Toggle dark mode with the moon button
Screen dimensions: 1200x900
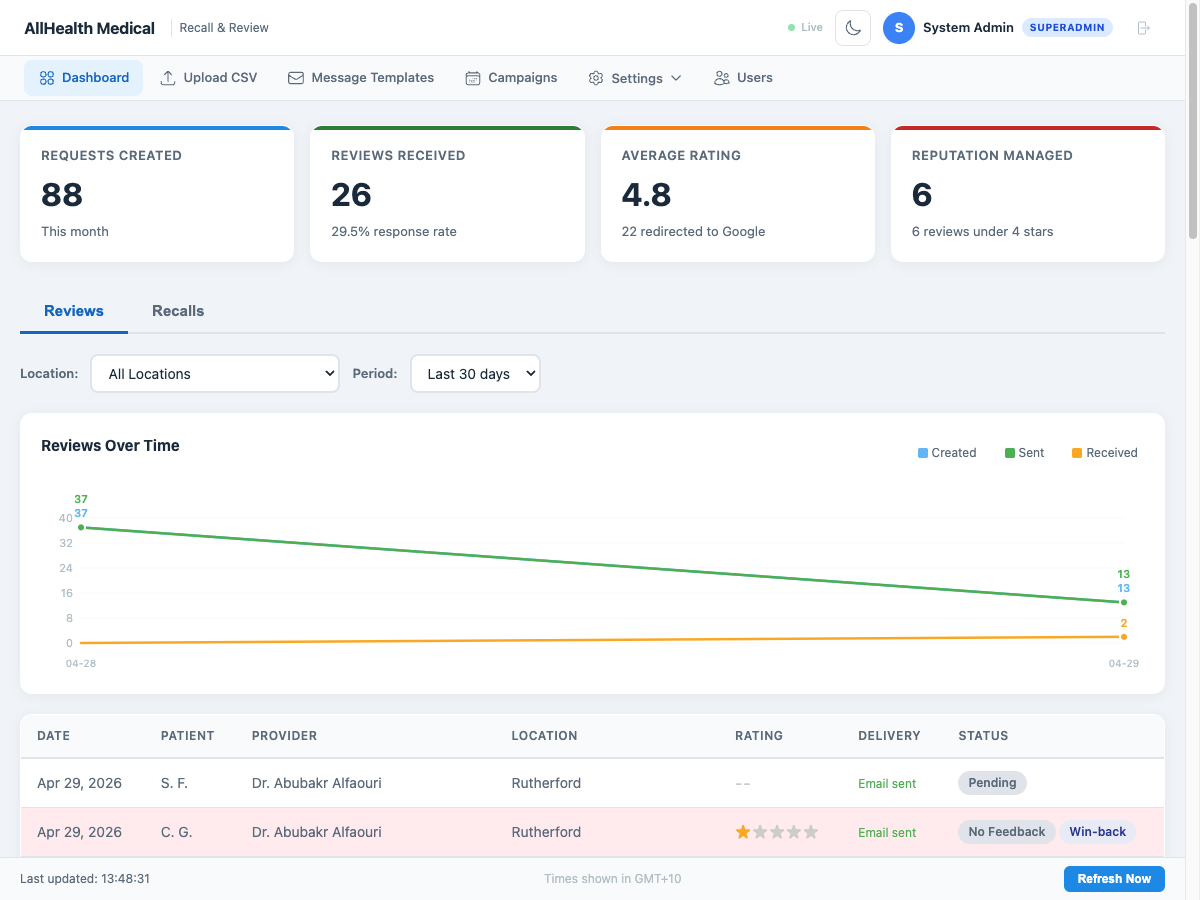[x=852, y=27]
